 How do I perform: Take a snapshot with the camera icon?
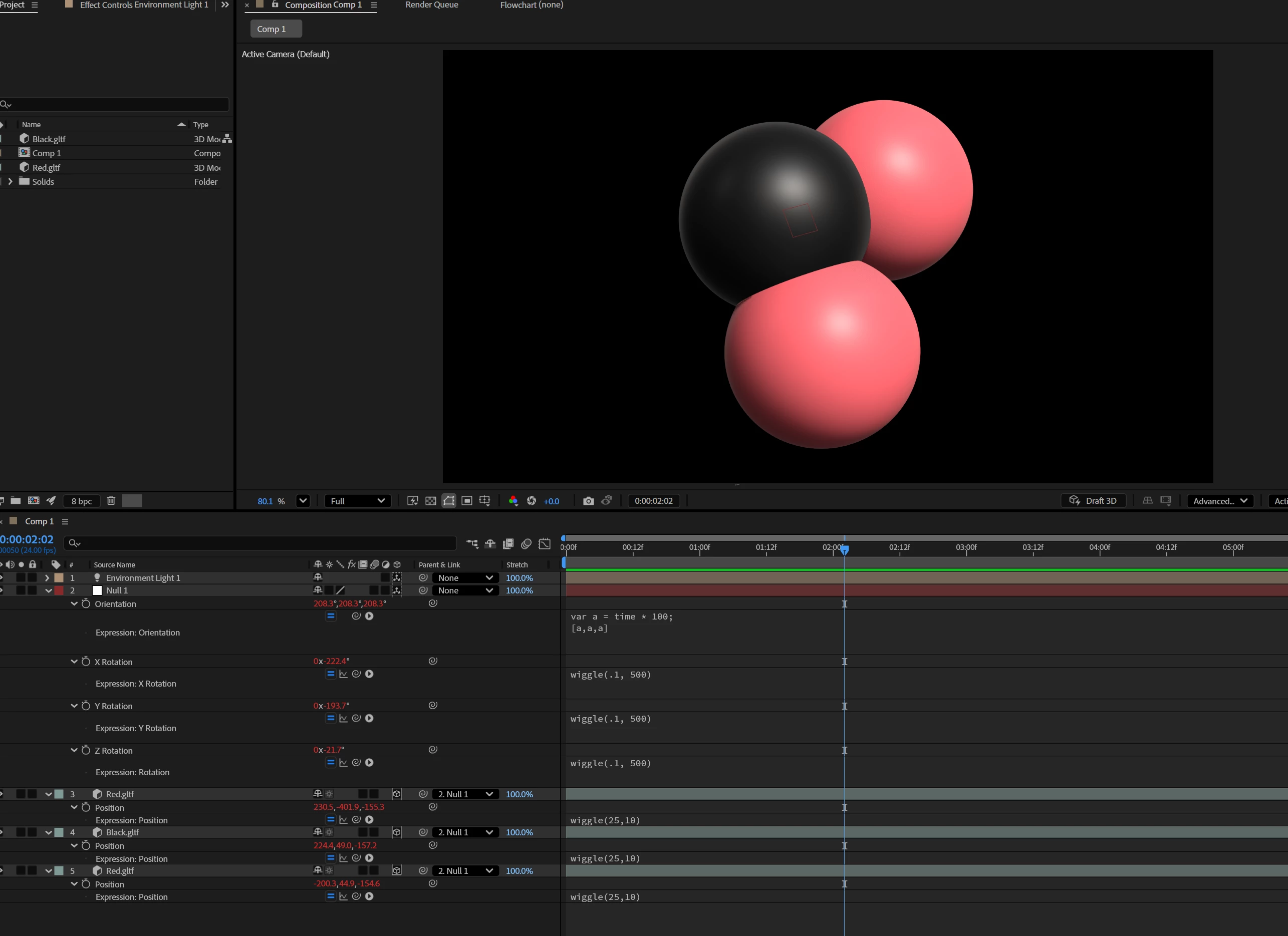pyautogui.click(x=588, y=501)
